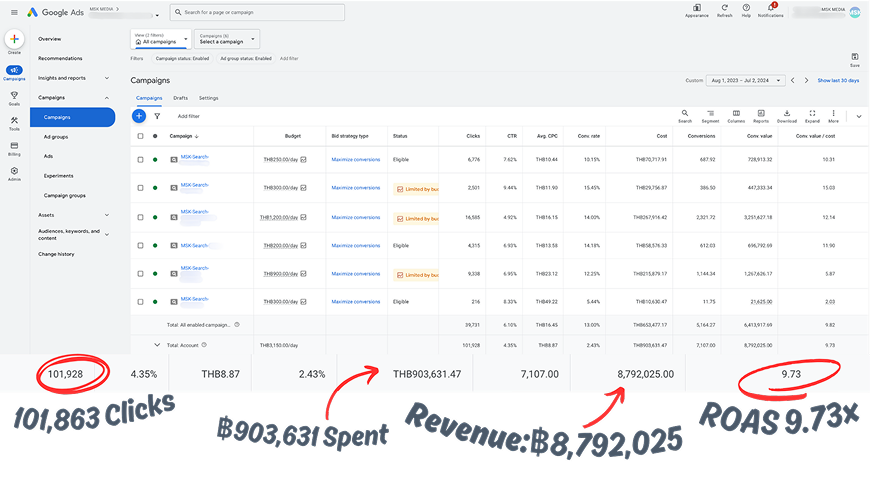
Task: Click Show last 30 days link
Action: click(x=838, y=80)
